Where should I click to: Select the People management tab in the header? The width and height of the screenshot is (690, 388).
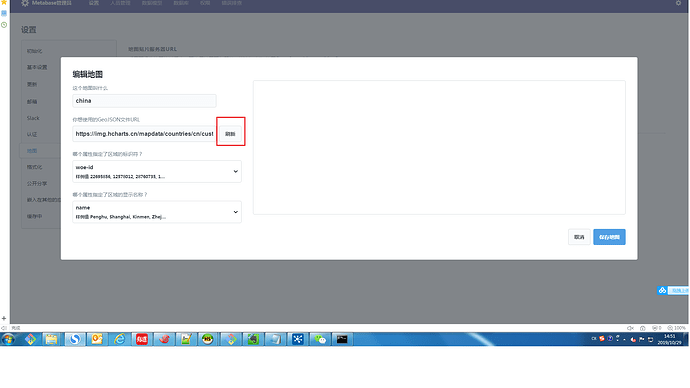pos(120,3)
